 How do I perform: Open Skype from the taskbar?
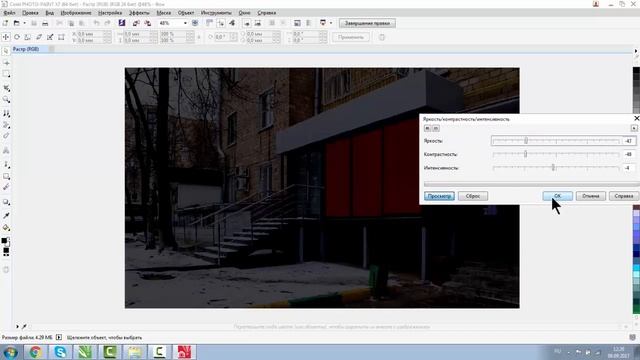[60, 352]
